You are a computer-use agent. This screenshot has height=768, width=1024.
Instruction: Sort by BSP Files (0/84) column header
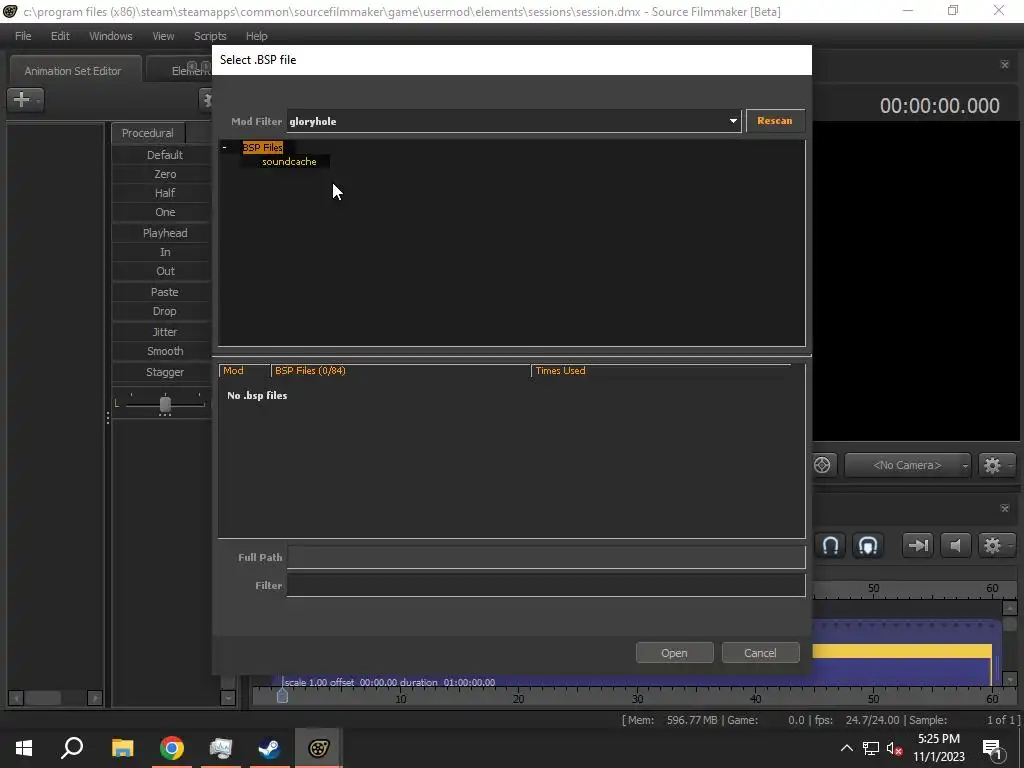tap(400, 370)
